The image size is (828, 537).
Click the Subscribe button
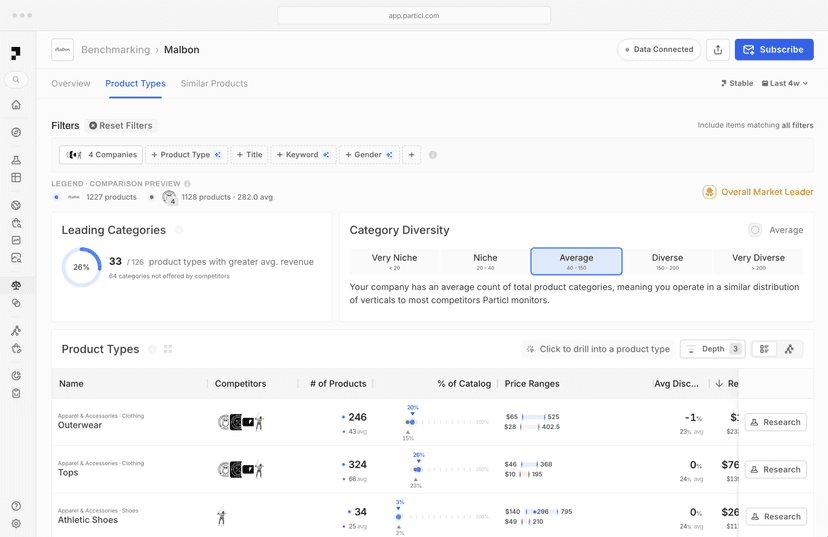(773, 49)
